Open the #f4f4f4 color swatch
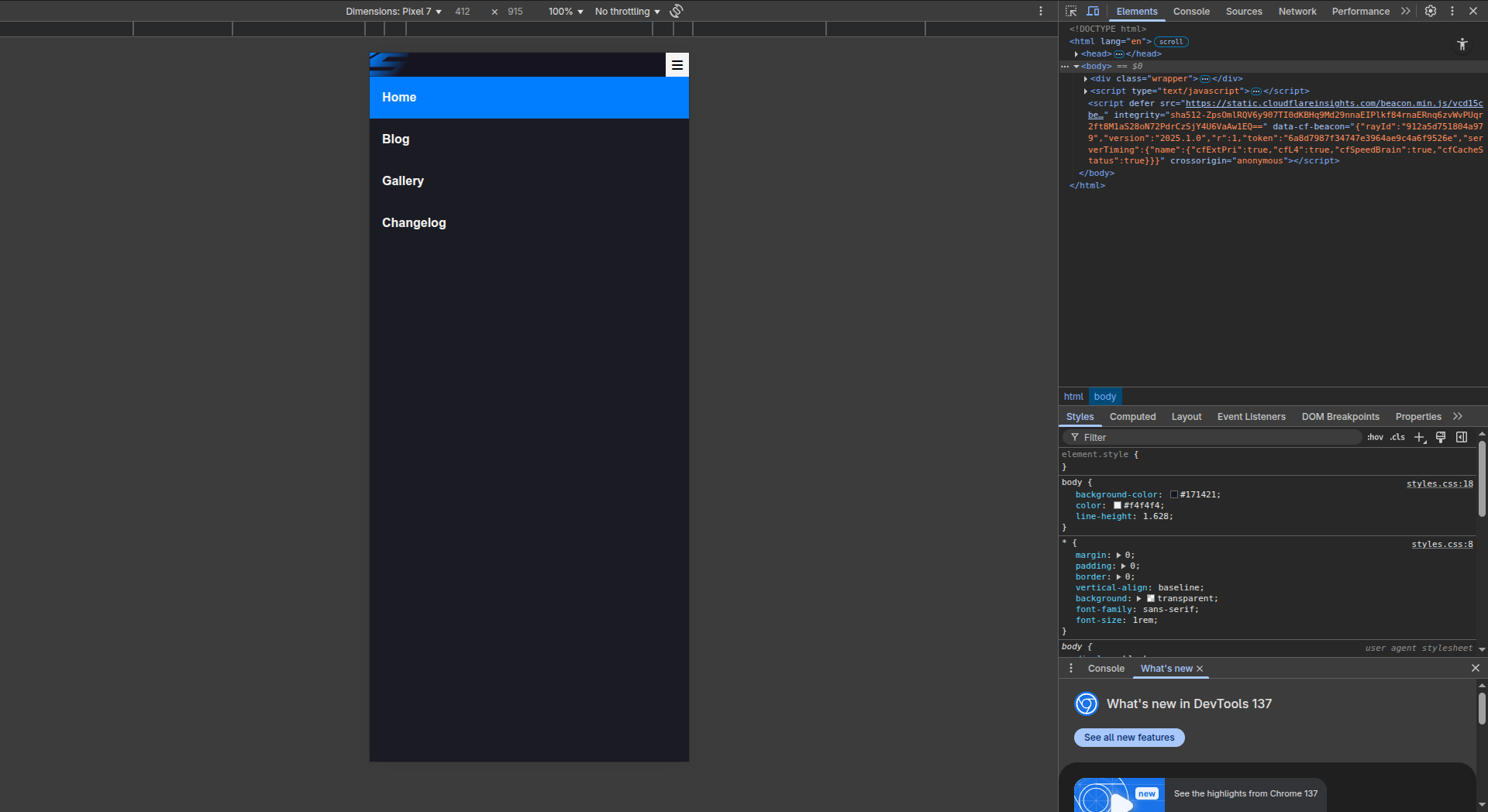 (x=1118, y=506)
